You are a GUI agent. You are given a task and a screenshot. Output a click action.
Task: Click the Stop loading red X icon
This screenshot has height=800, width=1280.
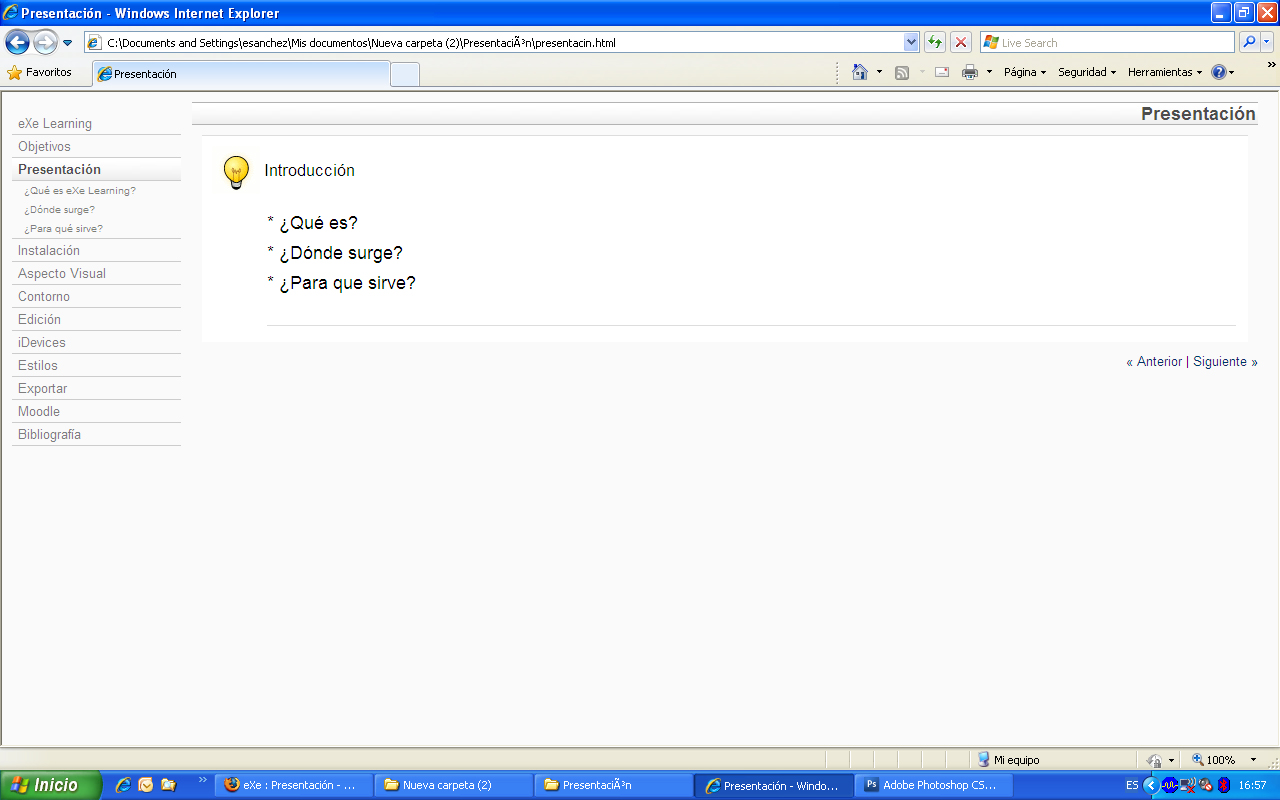[x=960, y=42]
